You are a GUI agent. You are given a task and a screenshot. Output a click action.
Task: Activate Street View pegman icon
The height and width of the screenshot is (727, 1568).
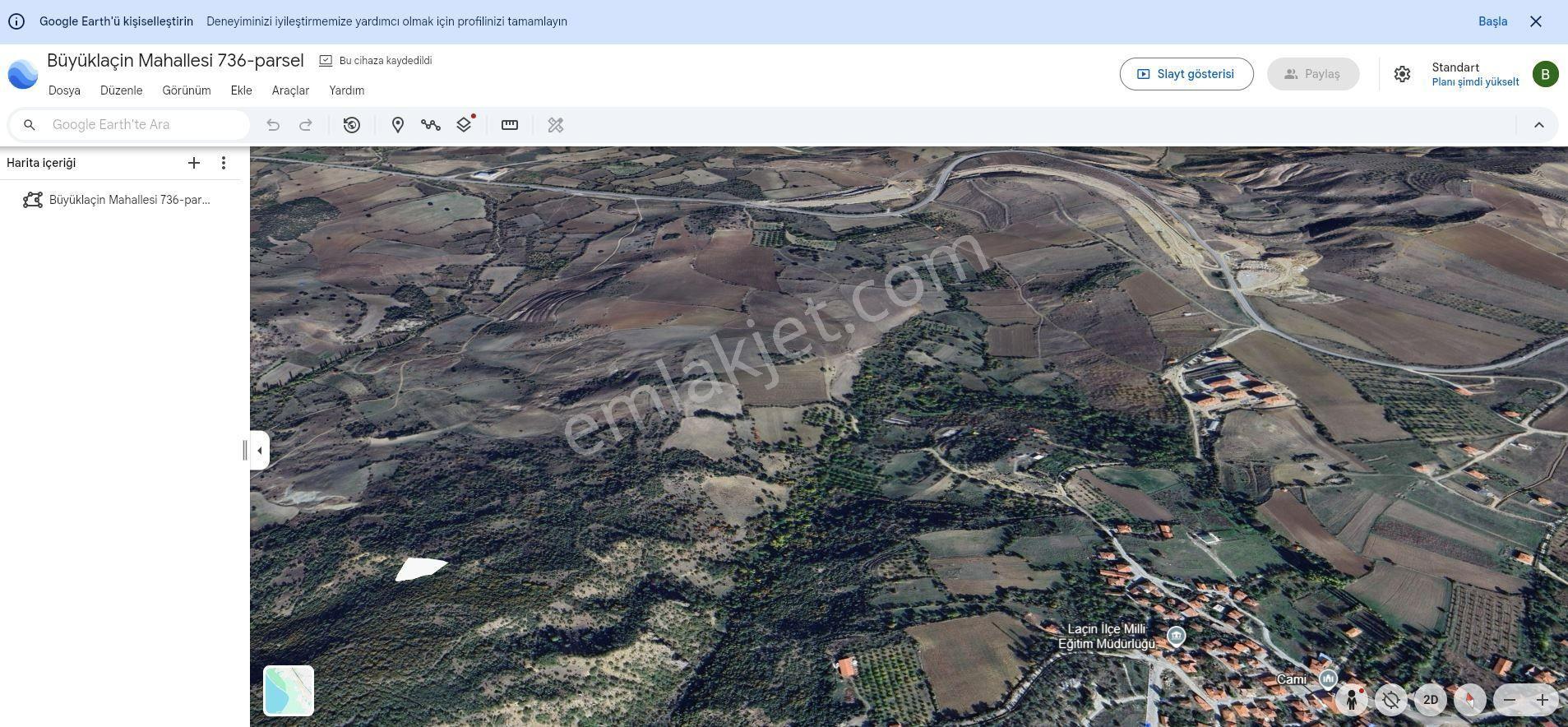(x=1352, y=700)
